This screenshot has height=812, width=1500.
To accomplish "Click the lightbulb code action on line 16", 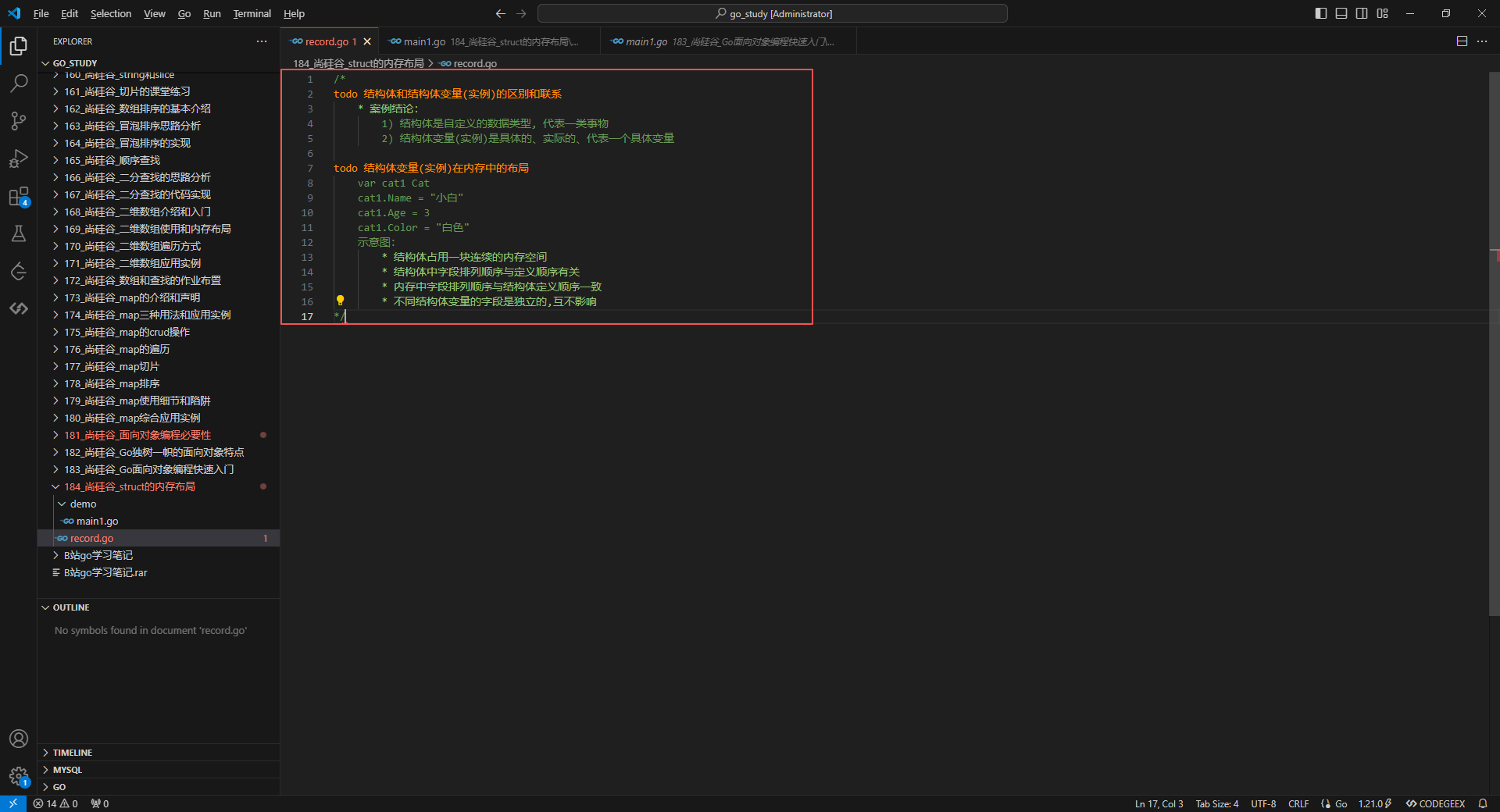I will point(340,301).
